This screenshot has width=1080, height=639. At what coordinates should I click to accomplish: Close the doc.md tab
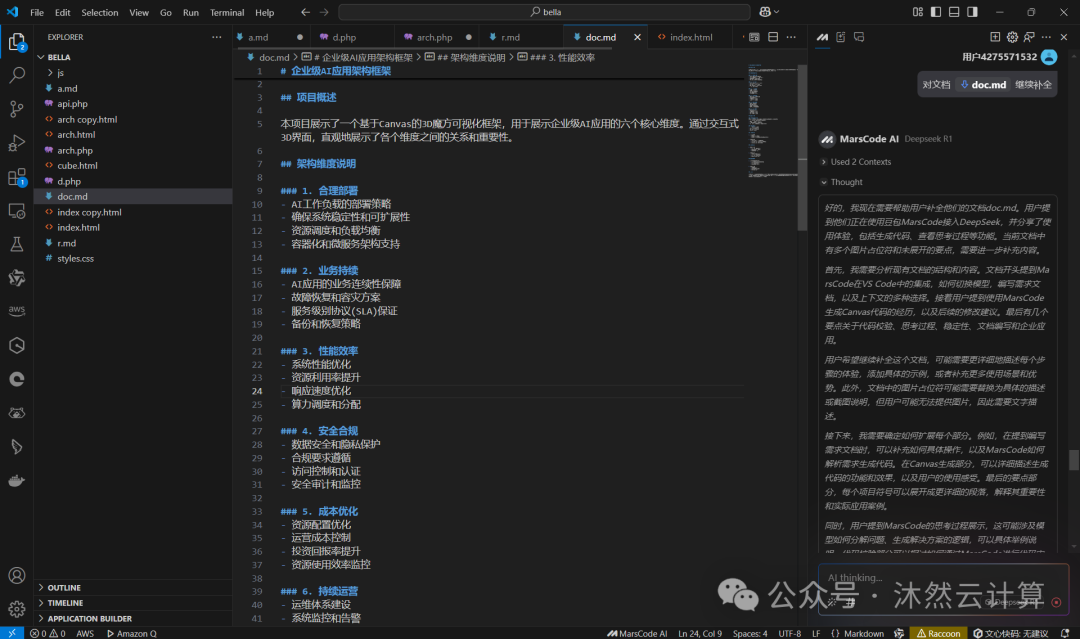(637, 37)
